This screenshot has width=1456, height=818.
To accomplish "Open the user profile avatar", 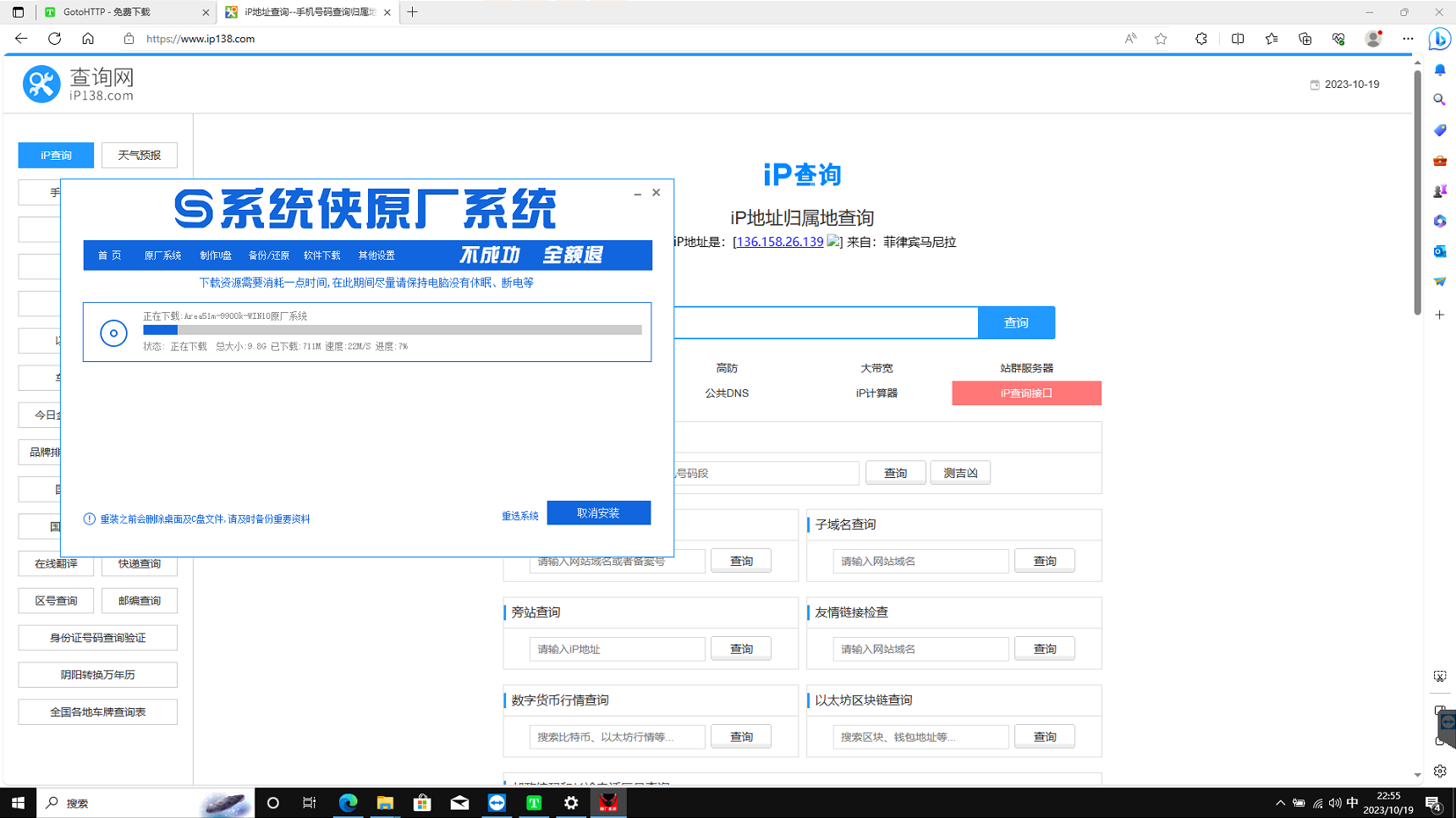I will 1374,39.
